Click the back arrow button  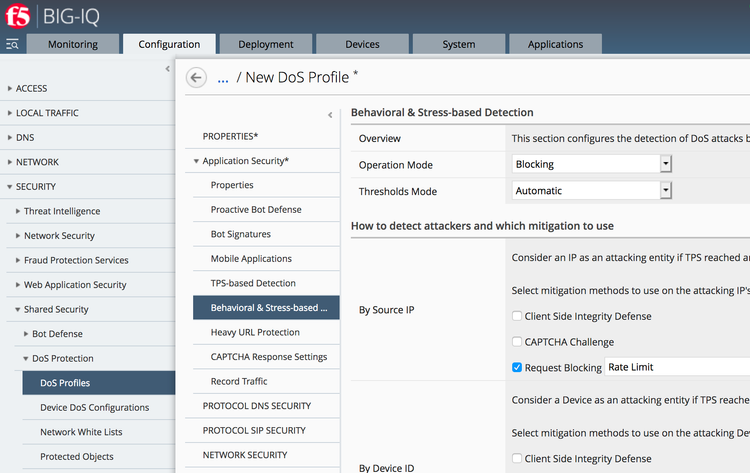point(196,78)
